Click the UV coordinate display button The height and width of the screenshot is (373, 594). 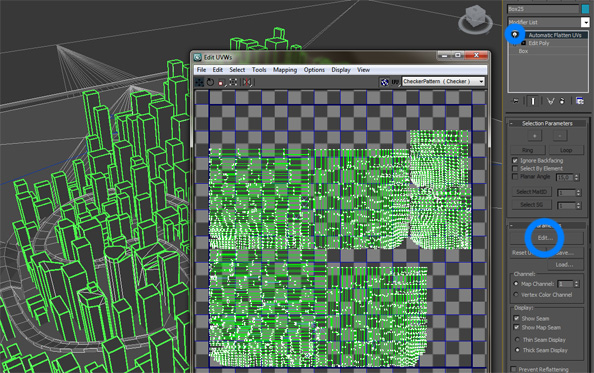click(395, 82)
